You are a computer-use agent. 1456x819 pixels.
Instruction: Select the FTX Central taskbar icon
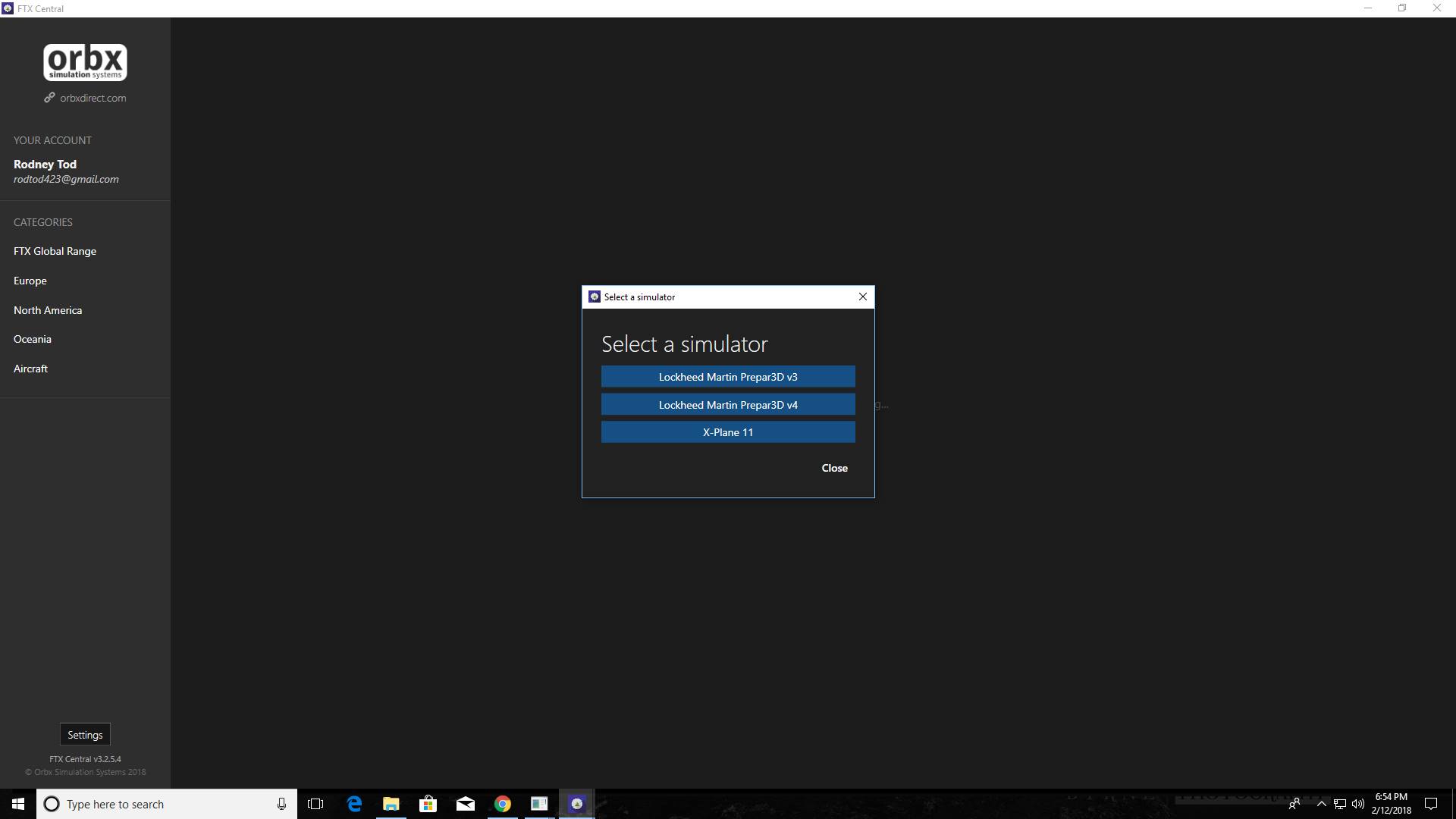[x=576, y=804]
